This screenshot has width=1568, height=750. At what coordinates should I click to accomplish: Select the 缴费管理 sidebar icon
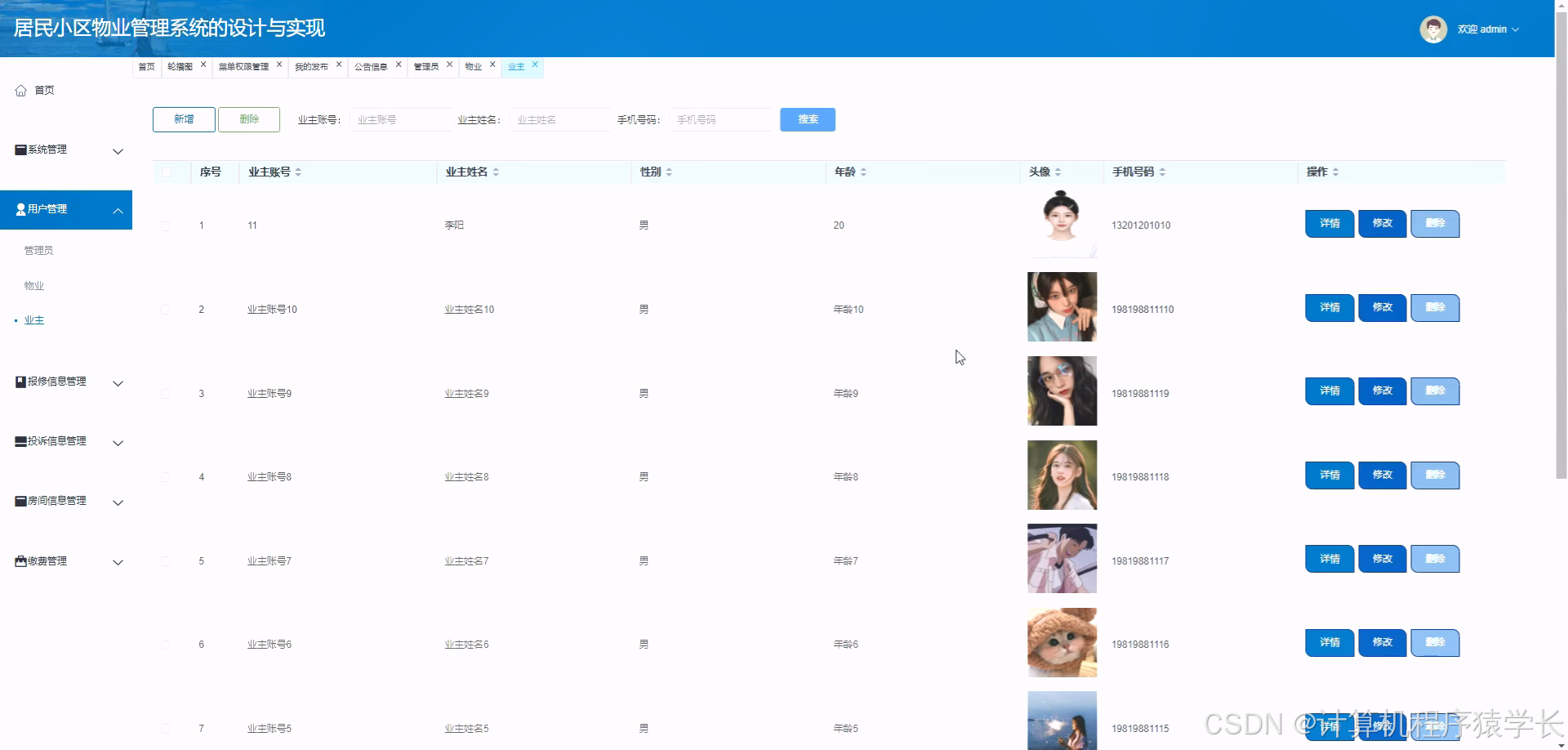[x=19, y=560]
